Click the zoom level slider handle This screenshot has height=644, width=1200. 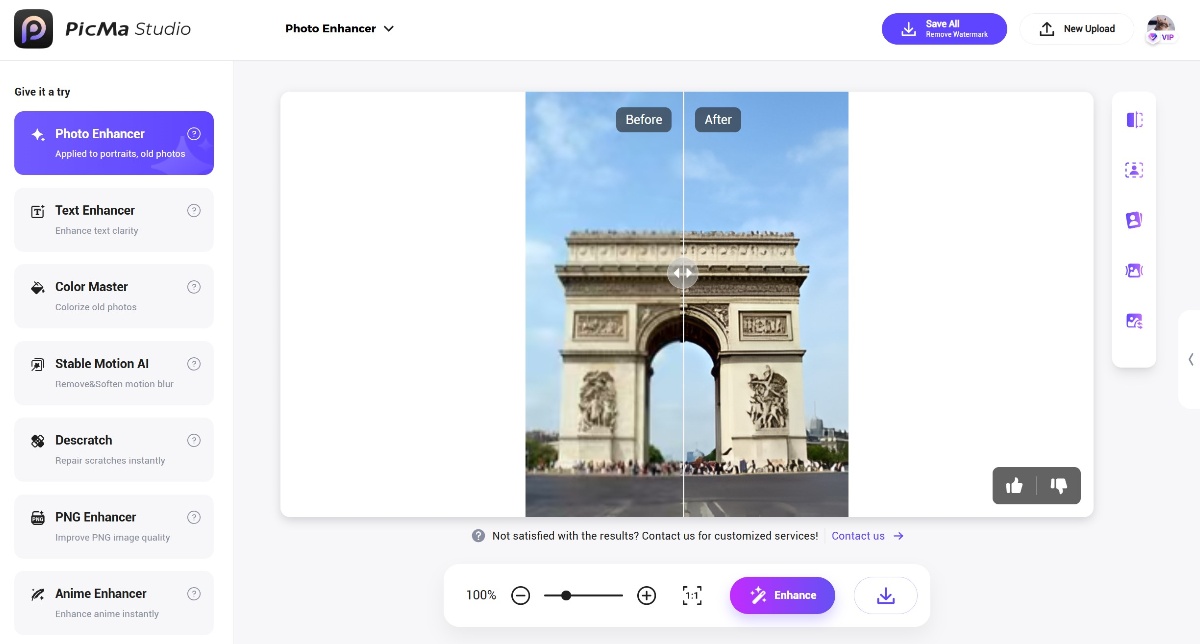pos(566,595)
